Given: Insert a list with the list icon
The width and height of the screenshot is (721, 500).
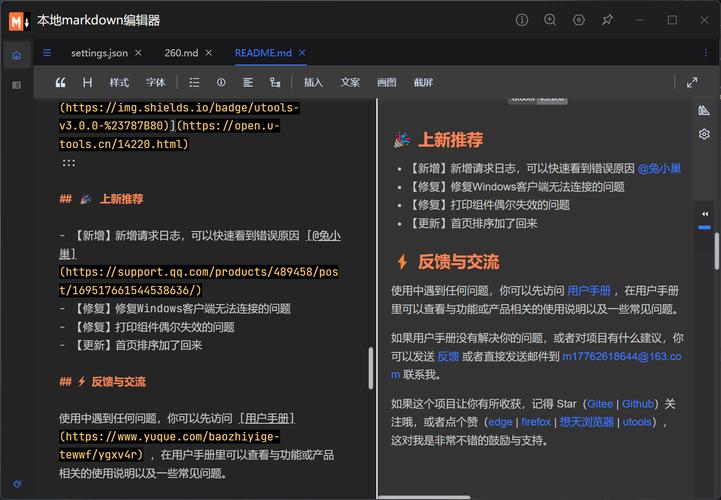Looking at the screenshot, I should [x=194, y=82].
